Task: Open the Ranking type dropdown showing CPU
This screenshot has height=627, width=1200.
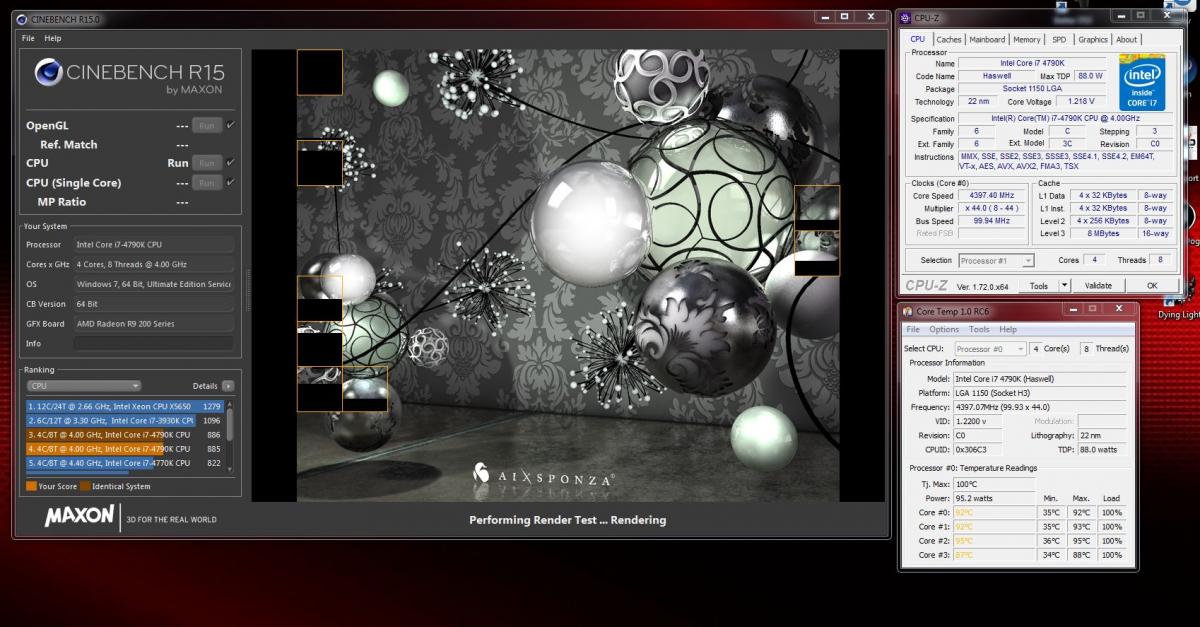Action: point(84,386)
